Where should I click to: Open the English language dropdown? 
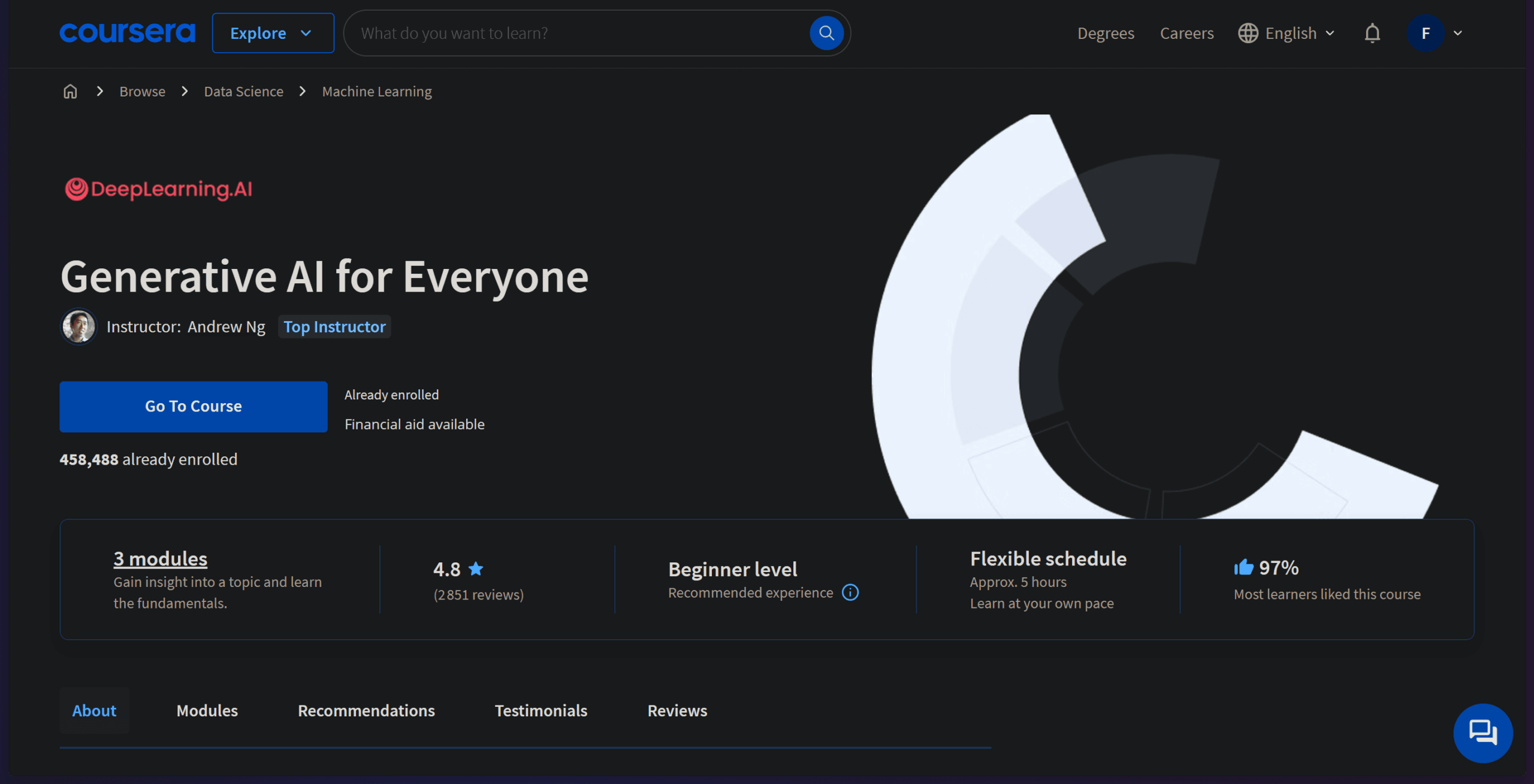pos(1287,33)
